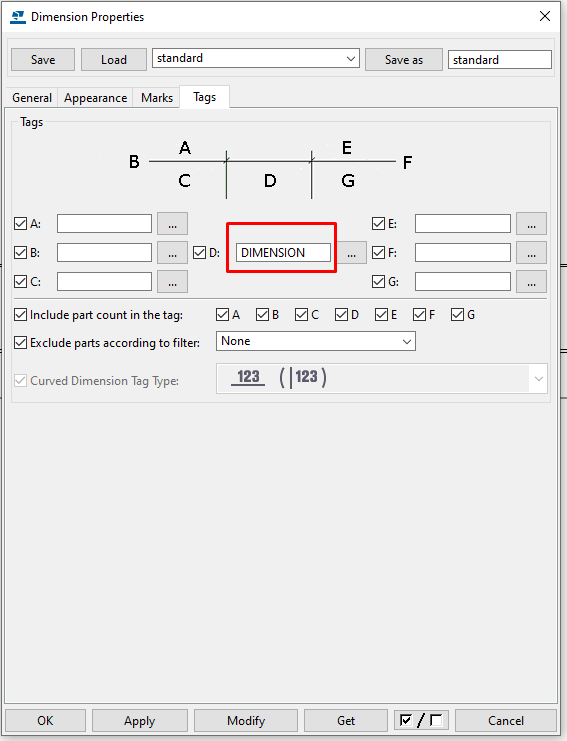Close the Dimension Properties dialog
The image size is (567, 741).
(x=545, y=16)
